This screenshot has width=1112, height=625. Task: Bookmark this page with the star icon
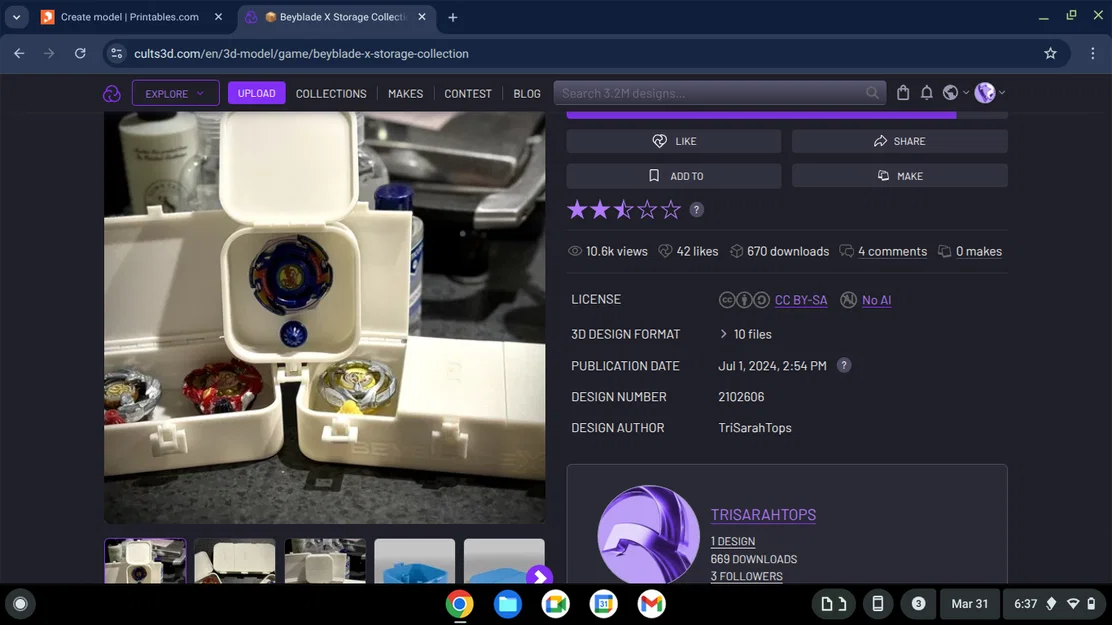click(1050, 53)
